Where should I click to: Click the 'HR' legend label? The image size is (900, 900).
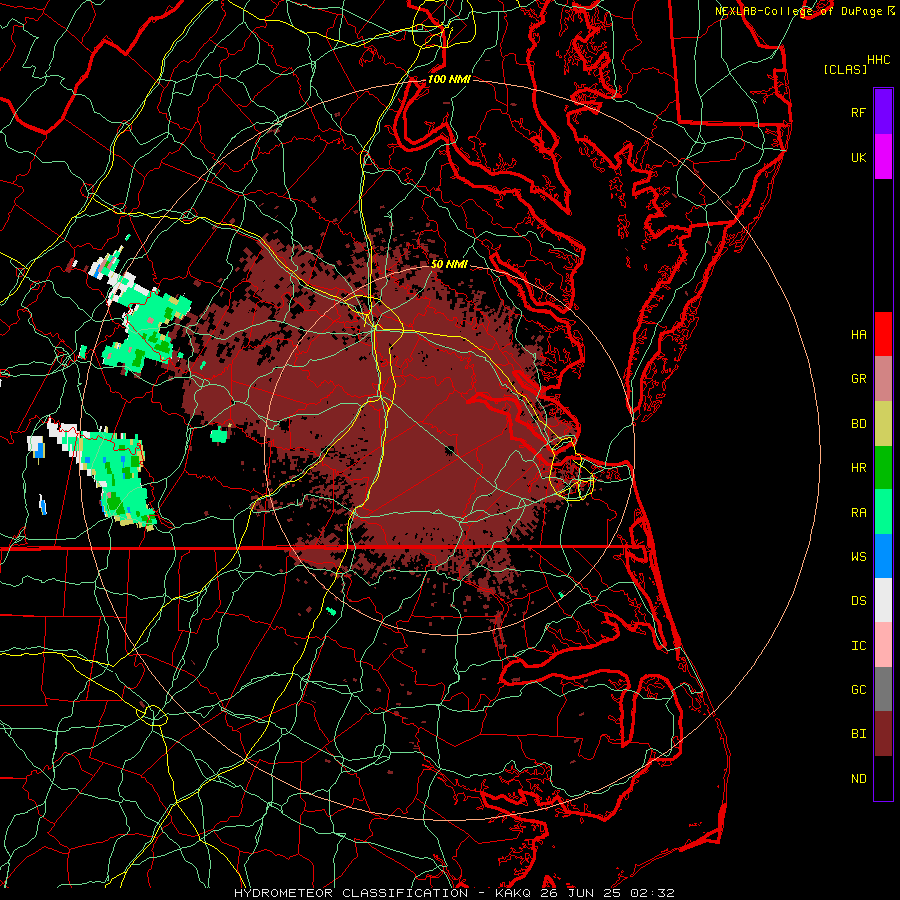(858, 468)
